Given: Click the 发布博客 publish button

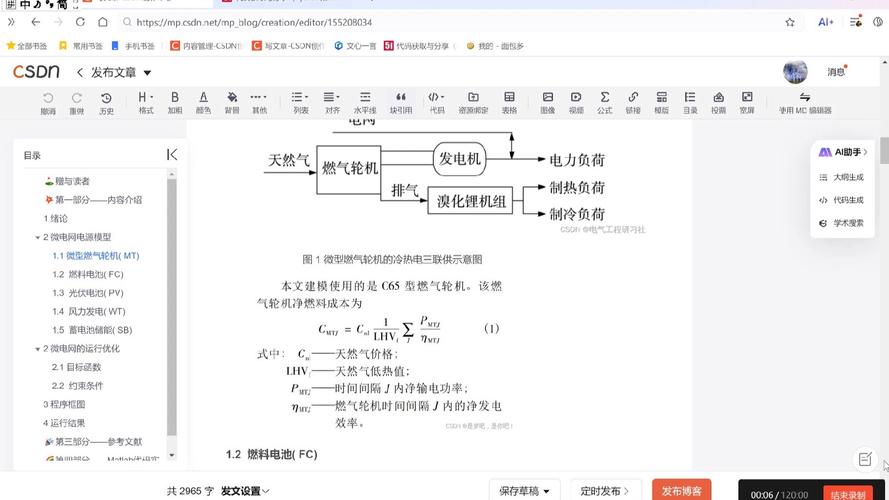Looking at the screenshot, I should [x=681, y=491].
